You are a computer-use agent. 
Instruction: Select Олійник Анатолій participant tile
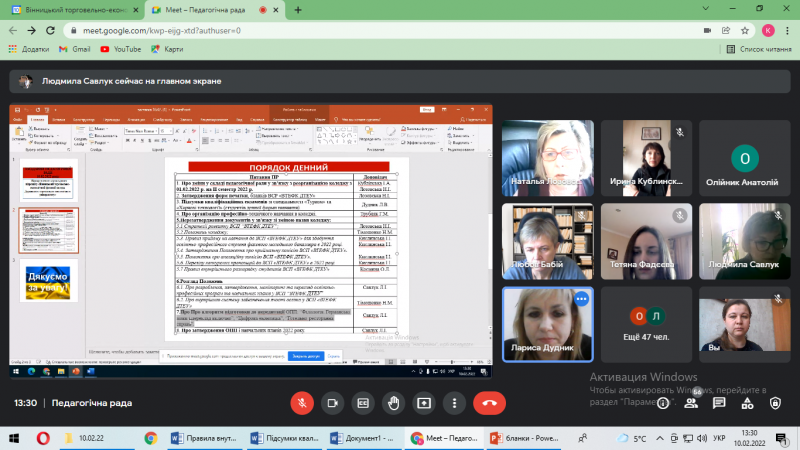coord(744,158)
